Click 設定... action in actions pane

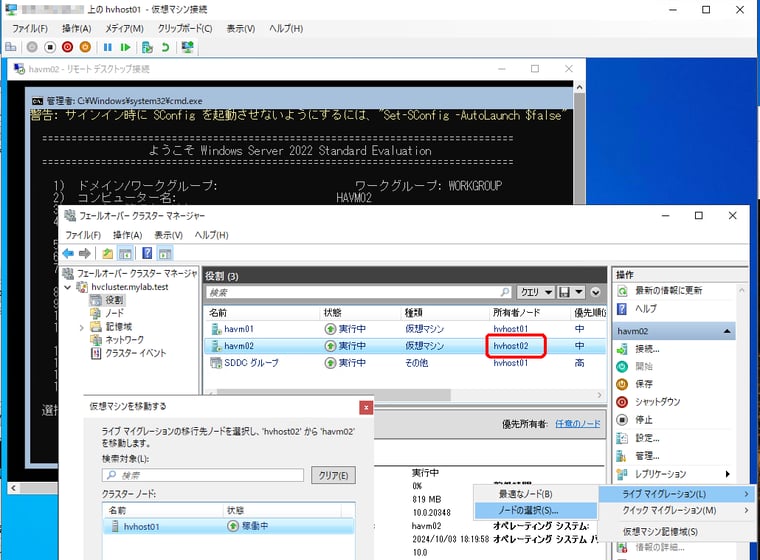click(647, 438)
